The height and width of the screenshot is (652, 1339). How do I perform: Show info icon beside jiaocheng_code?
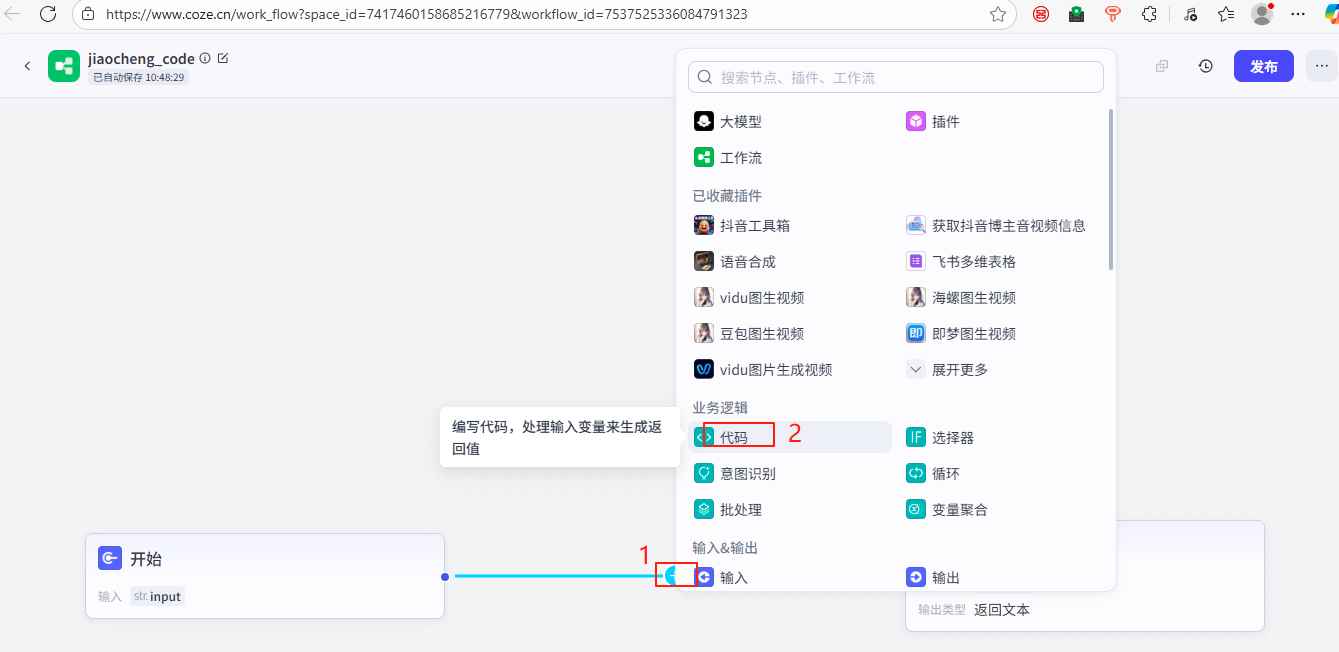205,59
